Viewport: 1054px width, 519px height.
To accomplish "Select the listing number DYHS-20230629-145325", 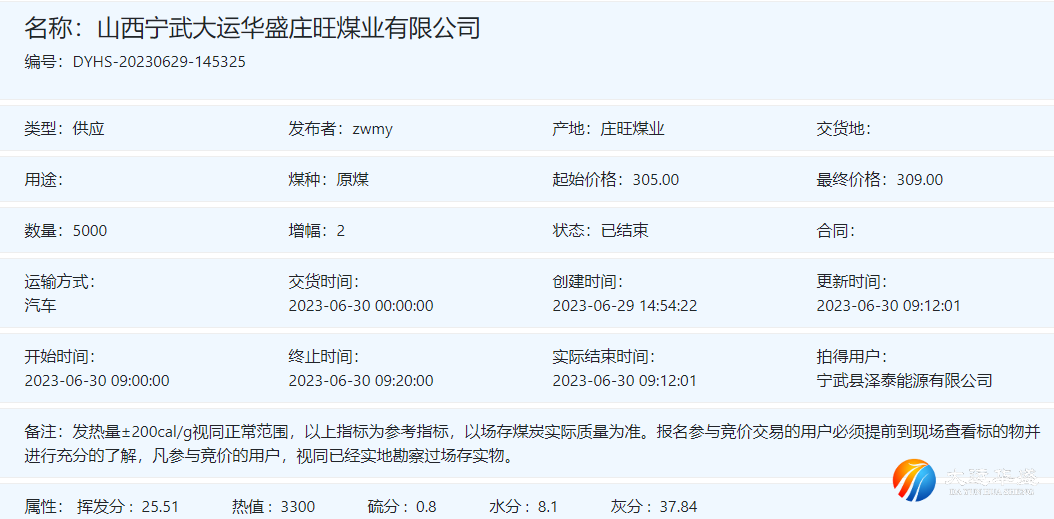I will [159, 62].
